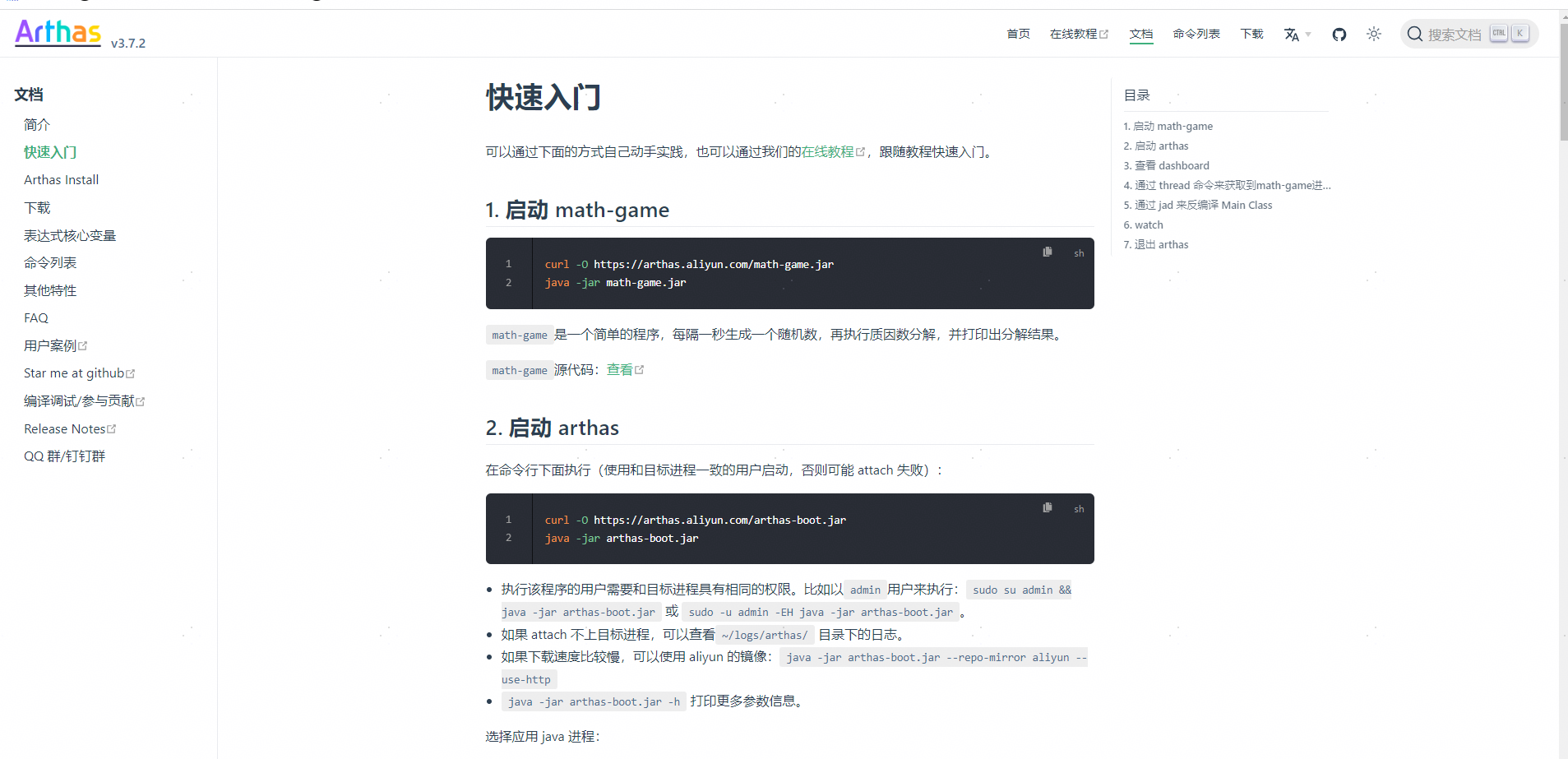
Task: Open 编译调试/参与贡献 sidebar link
Action: 84,401
